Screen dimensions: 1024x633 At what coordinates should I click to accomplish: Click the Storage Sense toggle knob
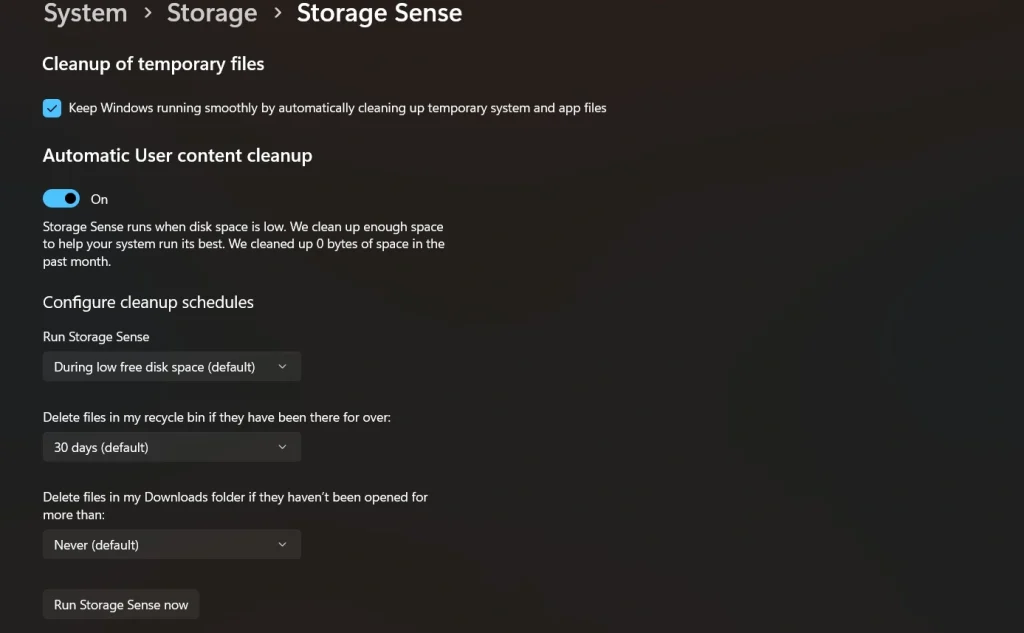[70, 198]
